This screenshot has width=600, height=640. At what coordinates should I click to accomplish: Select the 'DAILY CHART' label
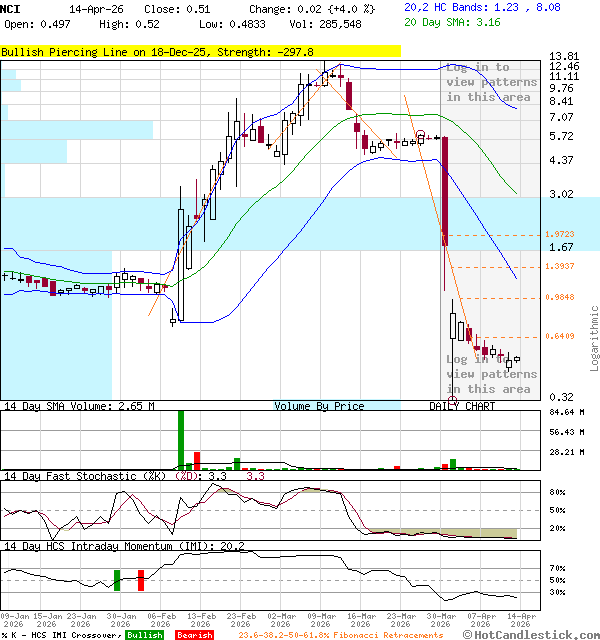pyautogui.click(x=461, y=406)
